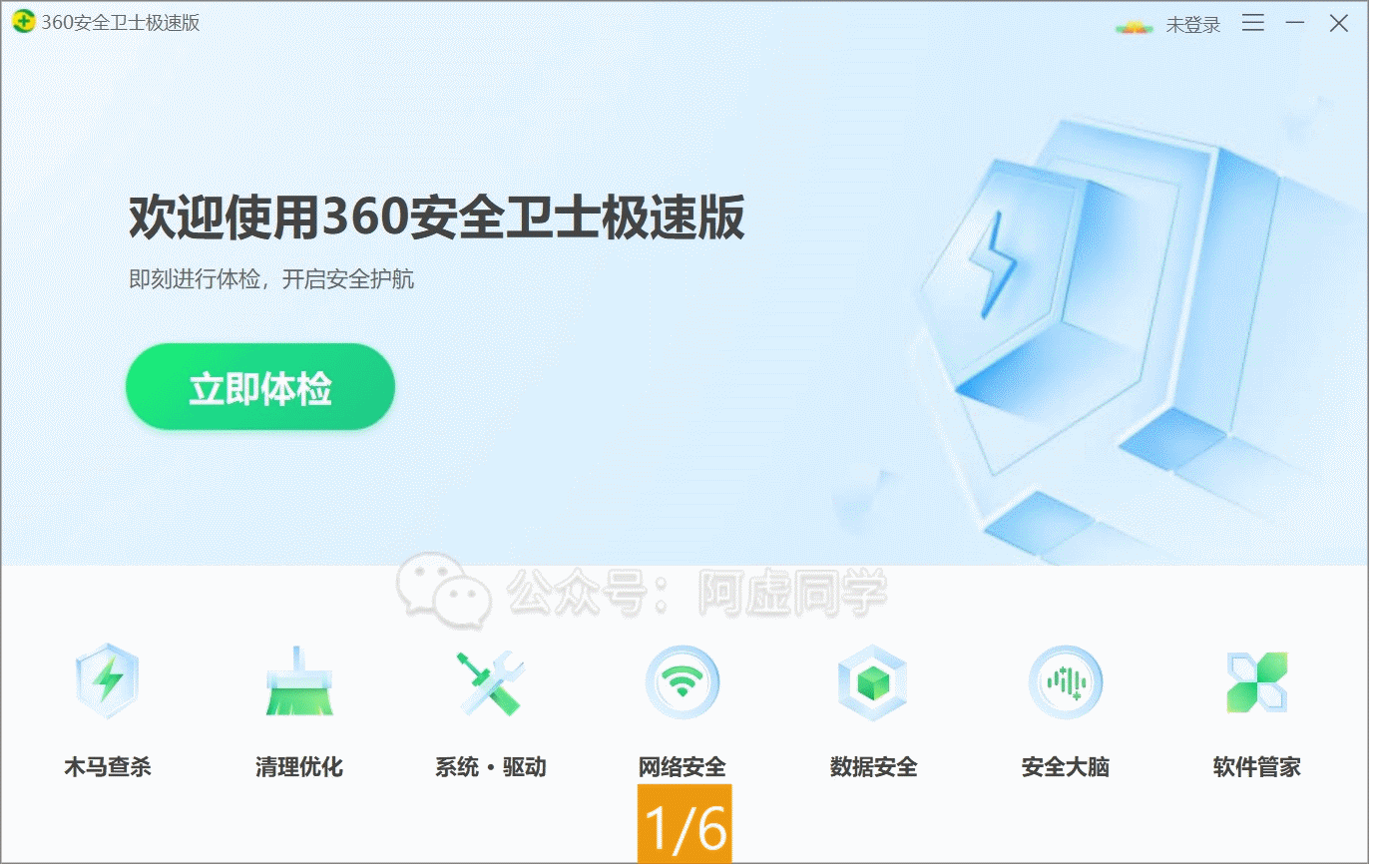Open the 安全大脑 waveform icon
The height and width of the screenshot is (868, 1376).
click(x=1066, y=682)
